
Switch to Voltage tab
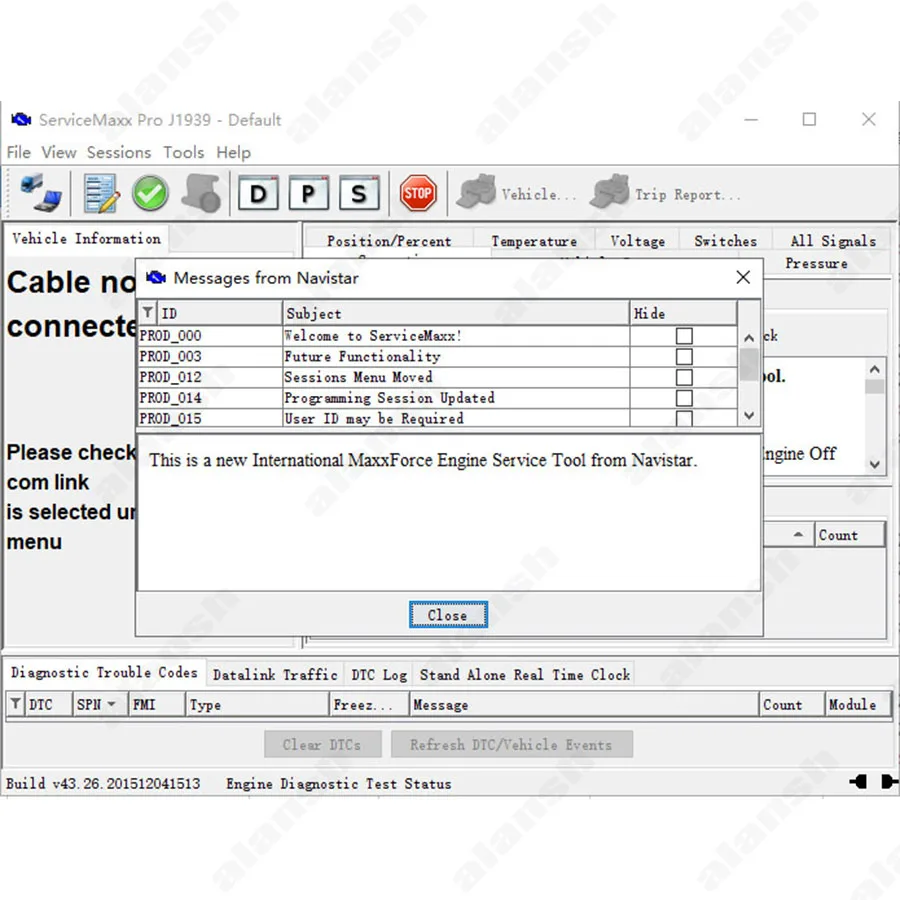(637, 241)
